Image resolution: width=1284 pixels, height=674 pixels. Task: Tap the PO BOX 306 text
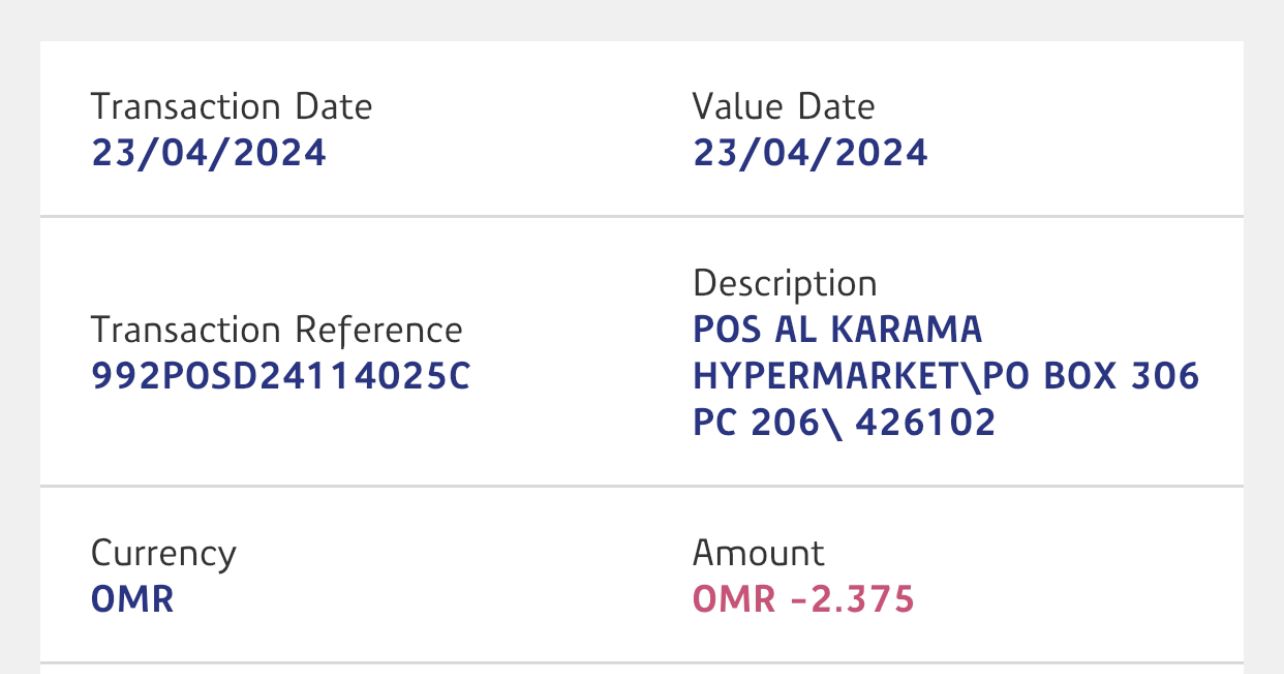[x=1091, y=376]
